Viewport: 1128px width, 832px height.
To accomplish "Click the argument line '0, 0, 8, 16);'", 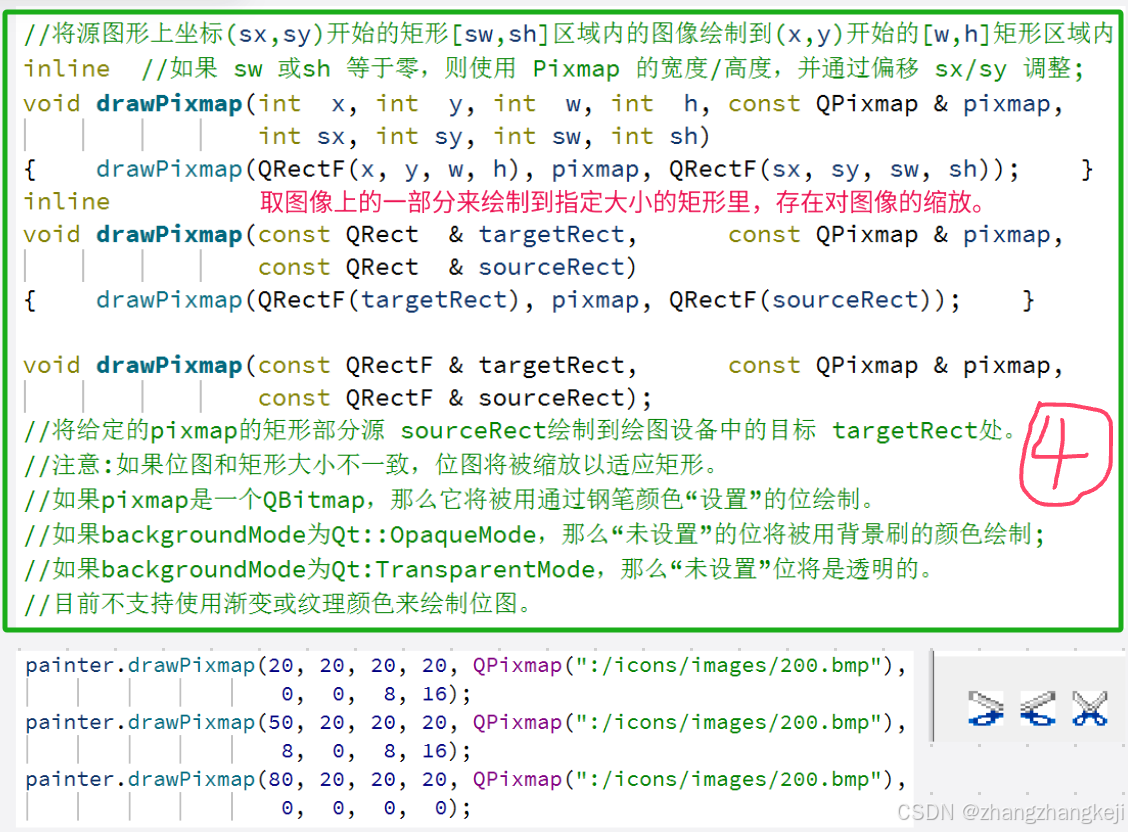I will click(376, 694).
